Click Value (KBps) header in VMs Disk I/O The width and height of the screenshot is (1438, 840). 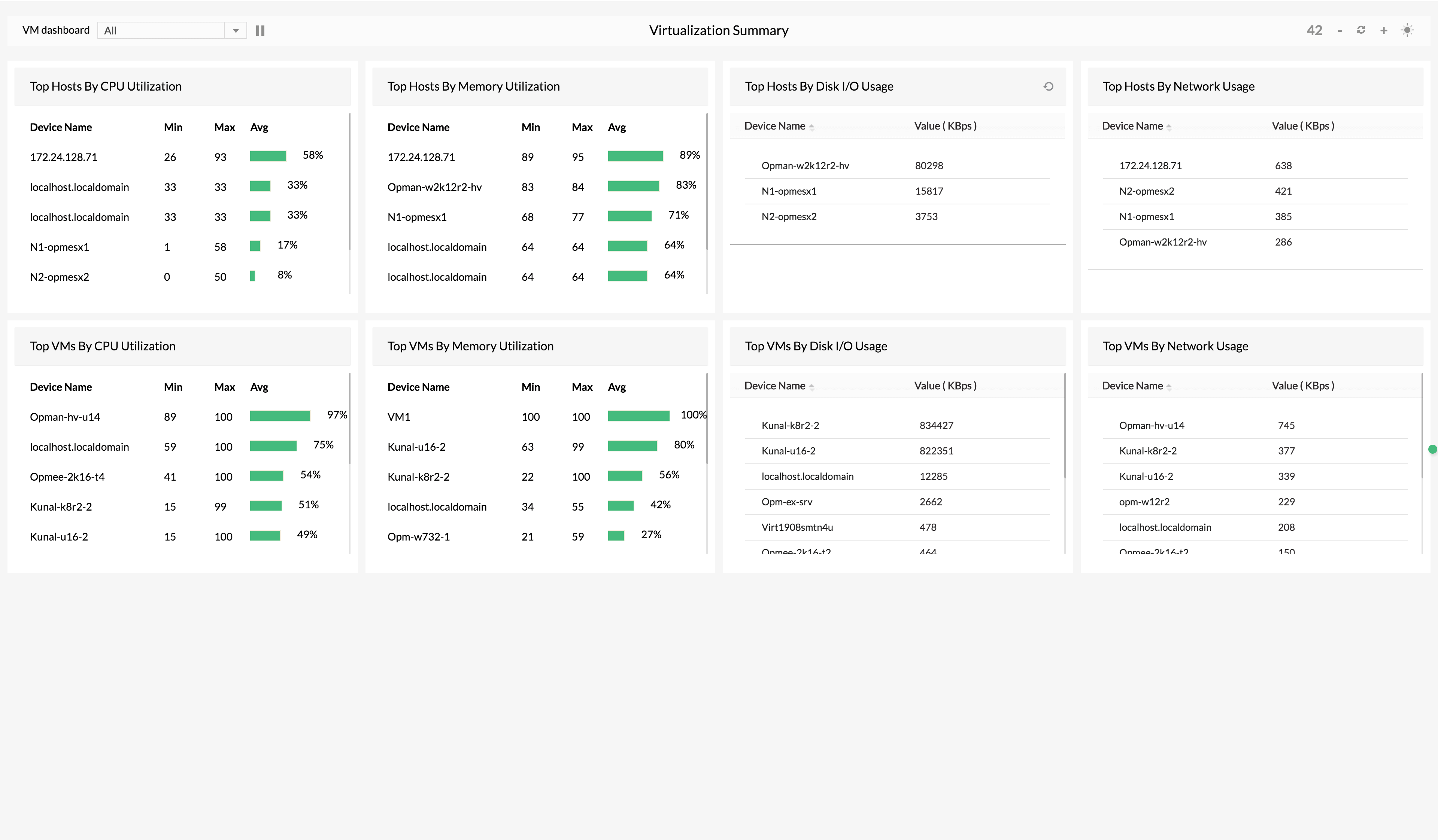click(x=945, y=386)
